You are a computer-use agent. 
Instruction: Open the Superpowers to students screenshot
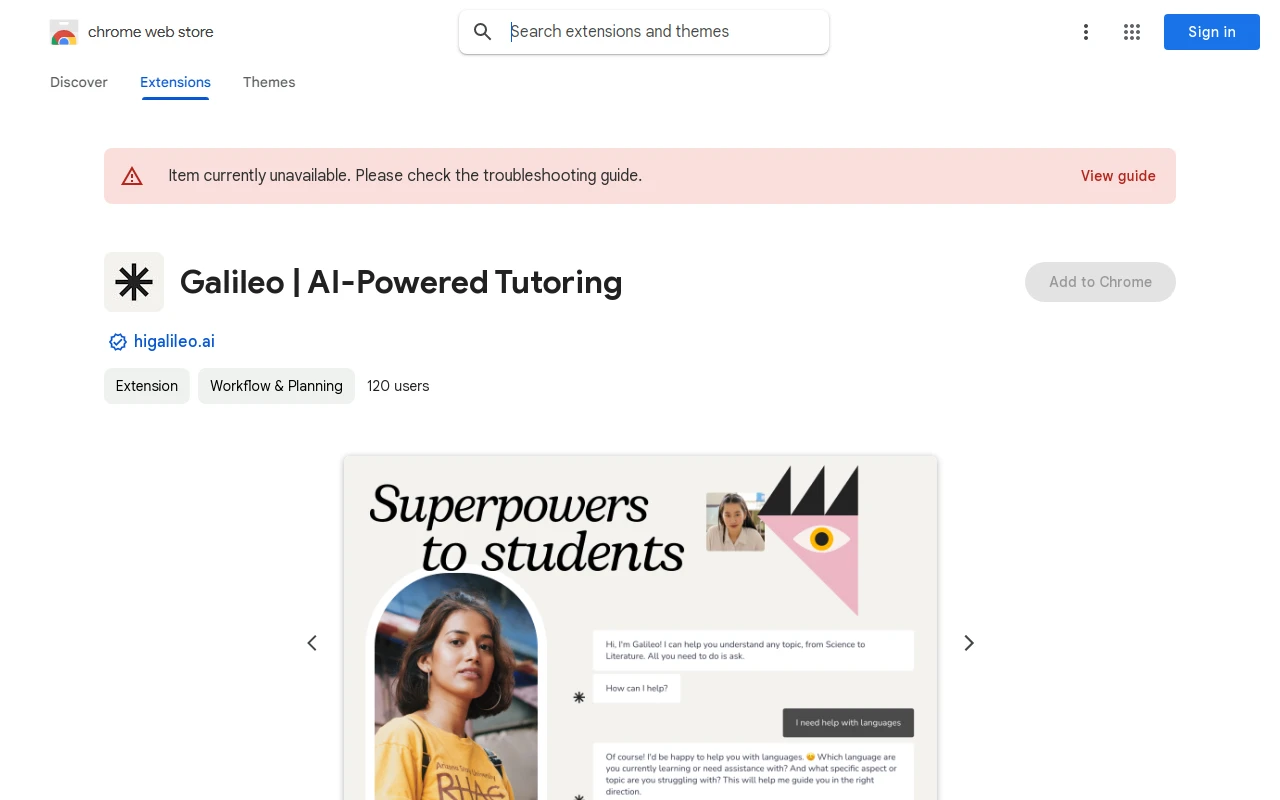pos(640,628)
